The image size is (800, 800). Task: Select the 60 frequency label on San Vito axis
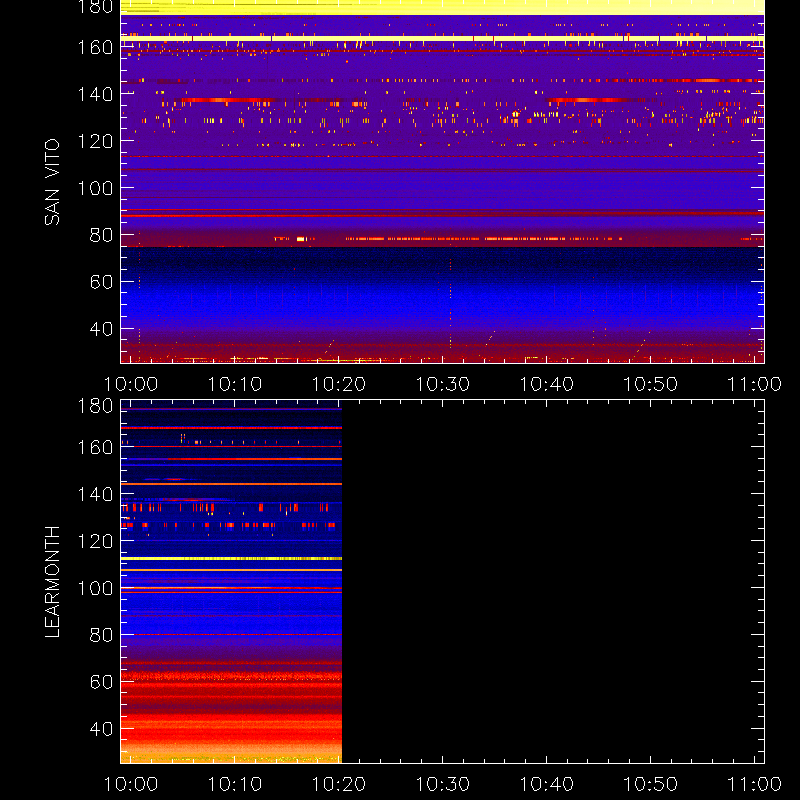(102, 282)
